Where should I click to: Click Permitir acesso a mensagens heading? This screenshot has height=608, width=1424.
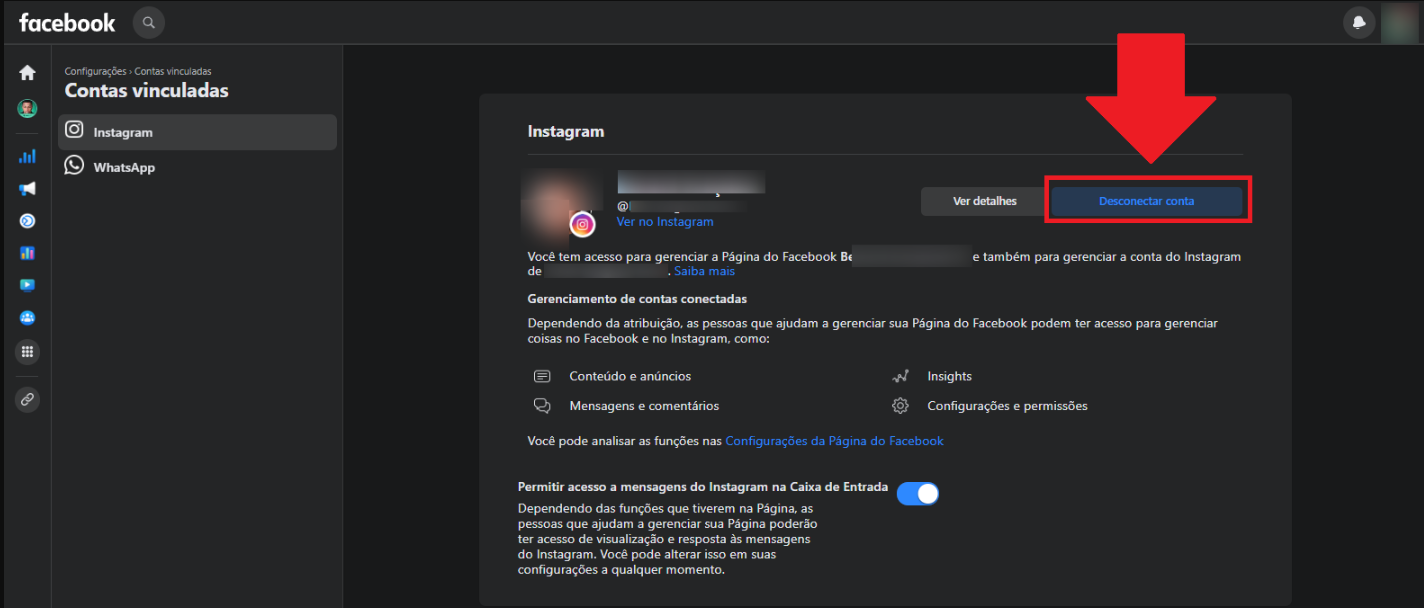click(x=702, y=487)
